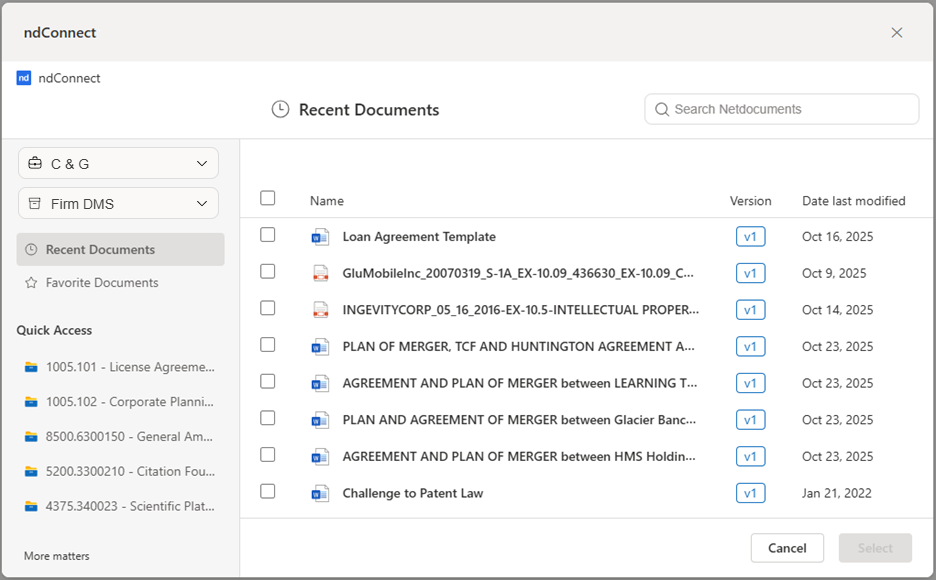Image resolution: width=937 pixels, height=581 pixels.
Task: Check the LEARNING T merger document checkbox
Action: (x=268, y=381)
